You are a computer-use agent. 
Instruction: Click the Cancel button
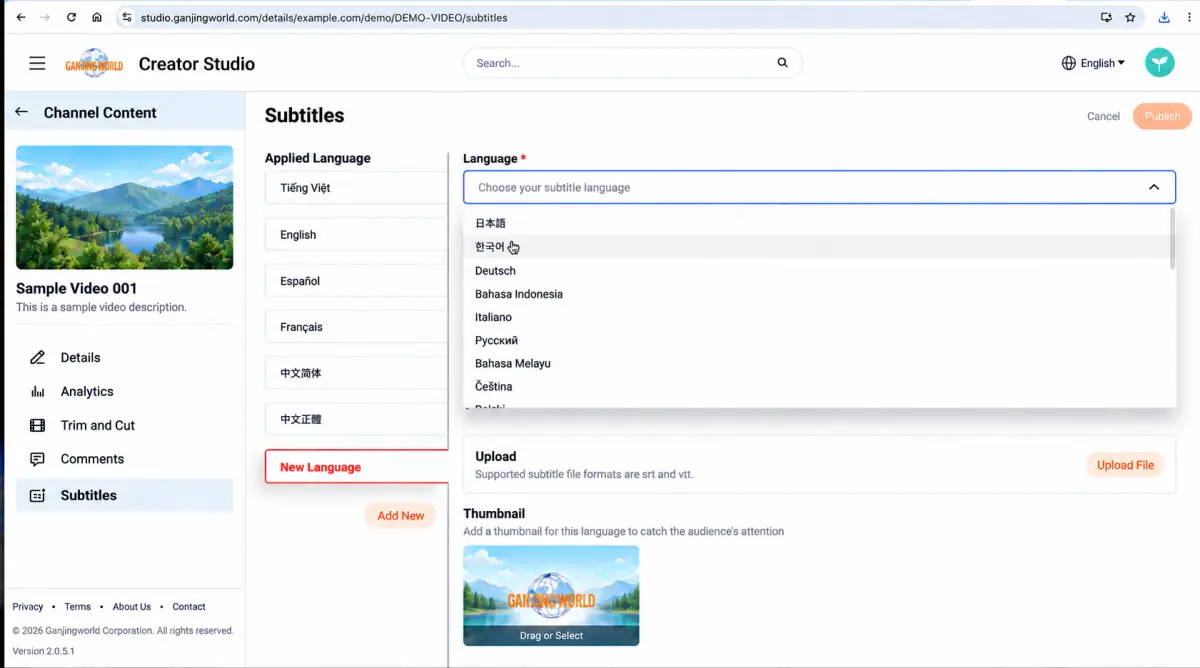(1103, 116)
